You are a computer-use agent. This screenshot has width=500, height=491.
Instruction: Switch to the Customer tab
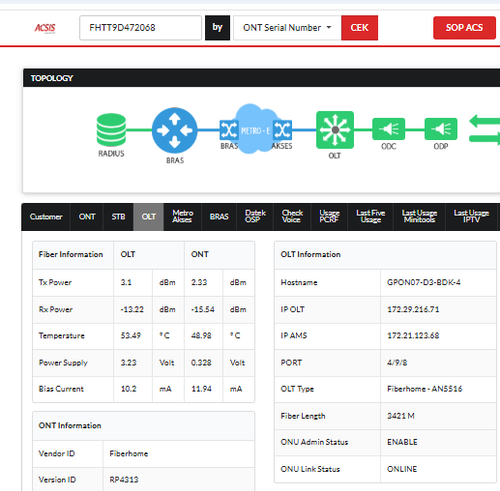(46, 217)
